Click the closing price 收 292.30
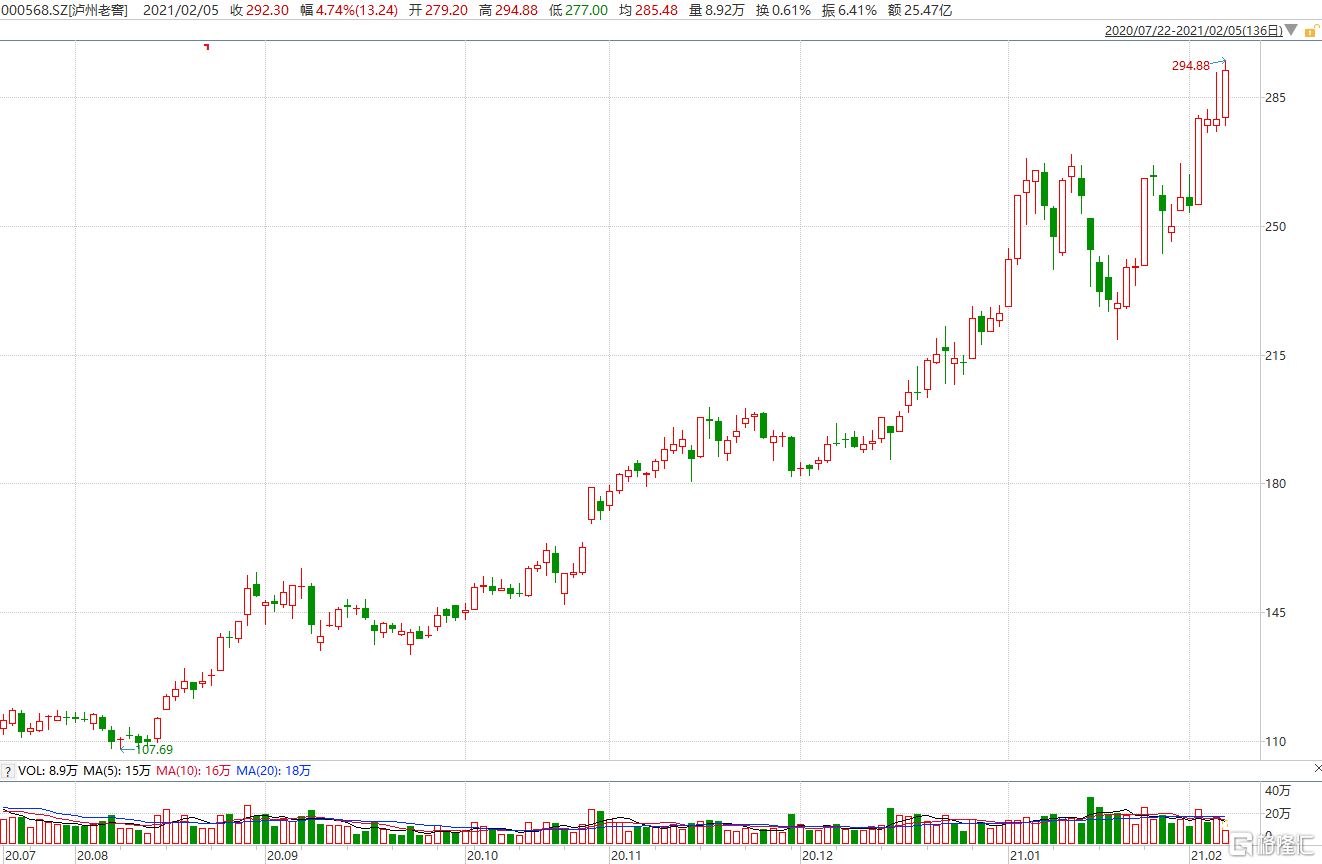The height and width of the screenshot is (864, 1322). coord(259,10)
